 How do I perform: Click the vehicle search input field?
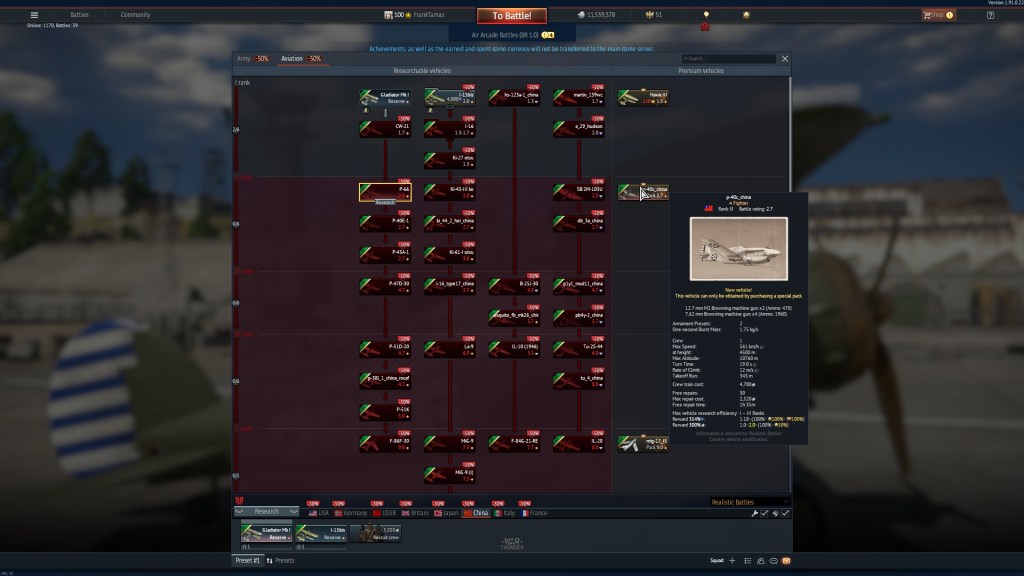point(729,59)
